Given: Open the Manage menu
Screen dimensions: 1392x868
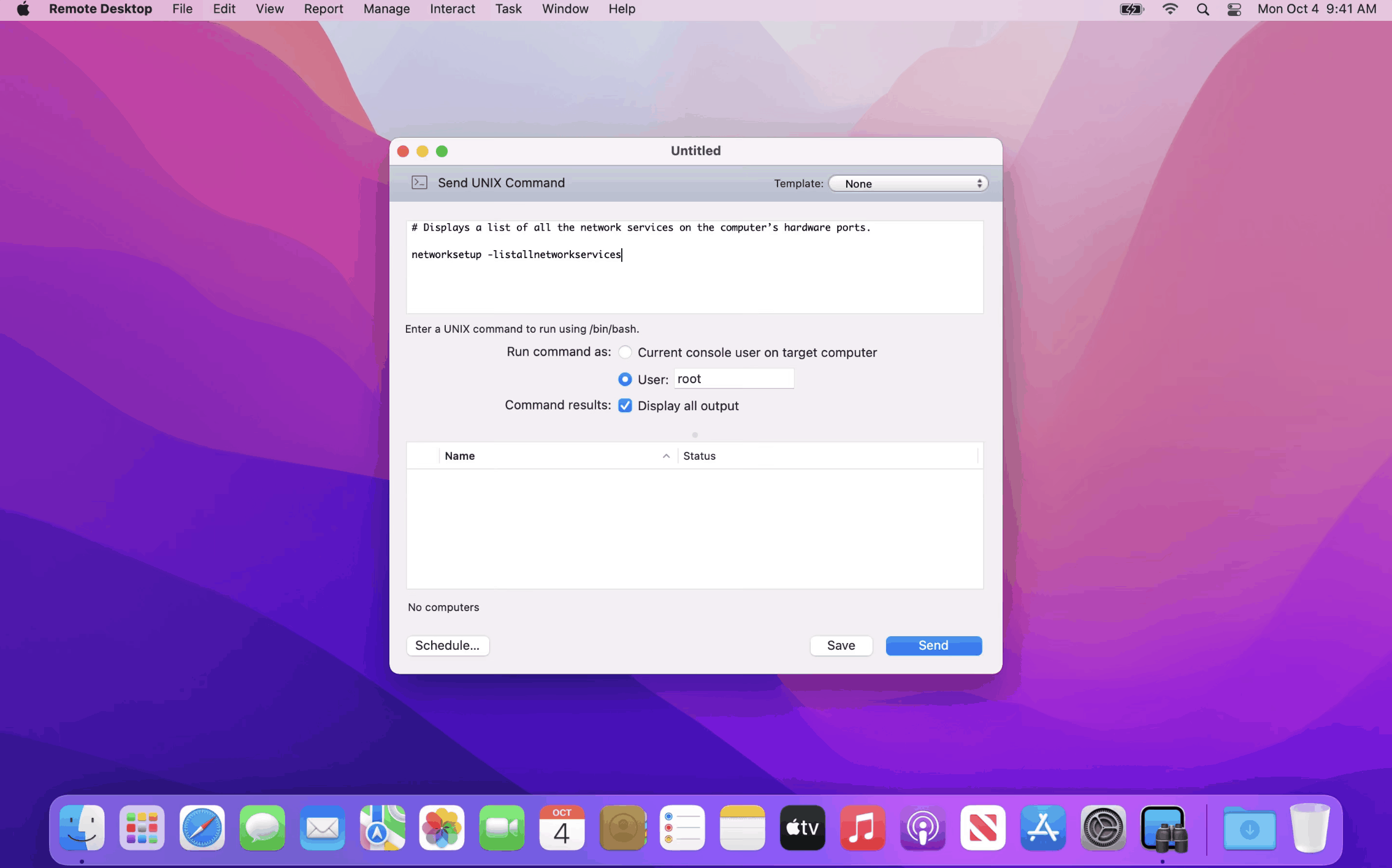Looking at the screenshot, I should point(386,9).
